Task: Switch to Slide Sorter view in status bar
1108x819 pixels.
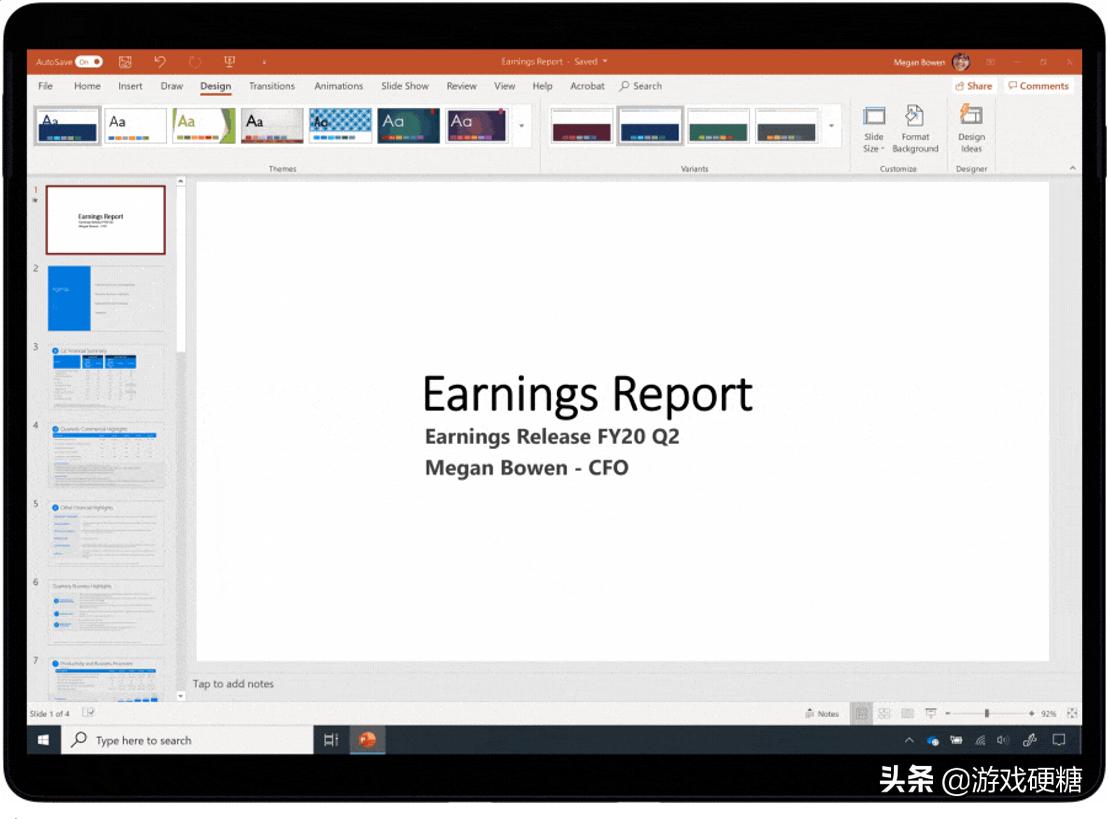Action: [884, 712]
